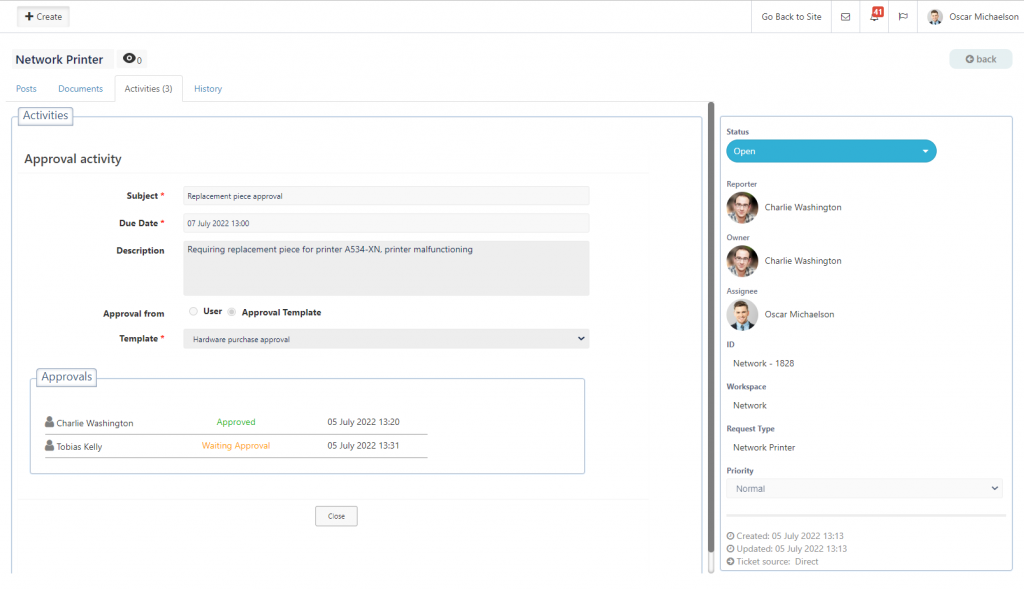This screenshot has height=590, width=1024.
Task: Click the Workspace value Network
Action: coord(750,406)
